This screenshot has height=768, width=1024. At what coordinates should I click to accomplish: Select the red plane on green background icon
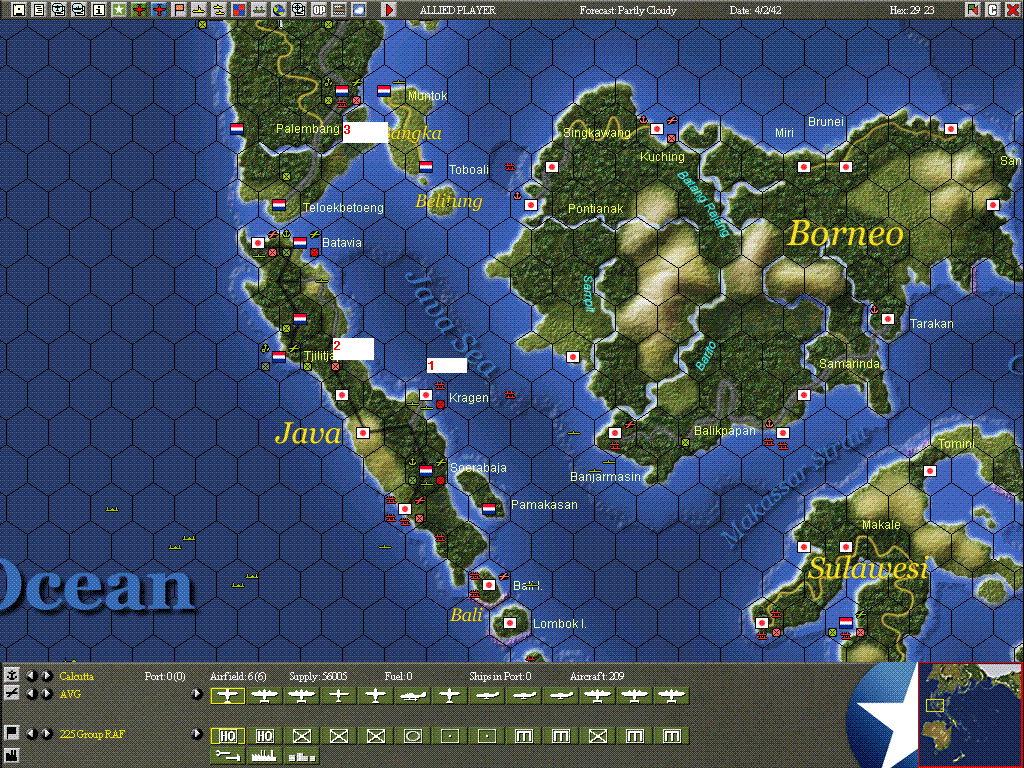click(138, 10)
